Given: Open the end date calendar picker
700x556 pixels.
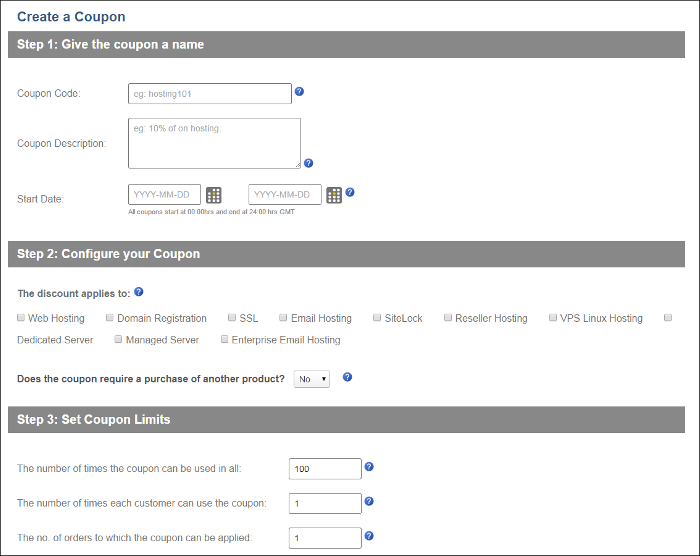Looking at the screenshot, I should pyautogui.click(x=334, y=195).
